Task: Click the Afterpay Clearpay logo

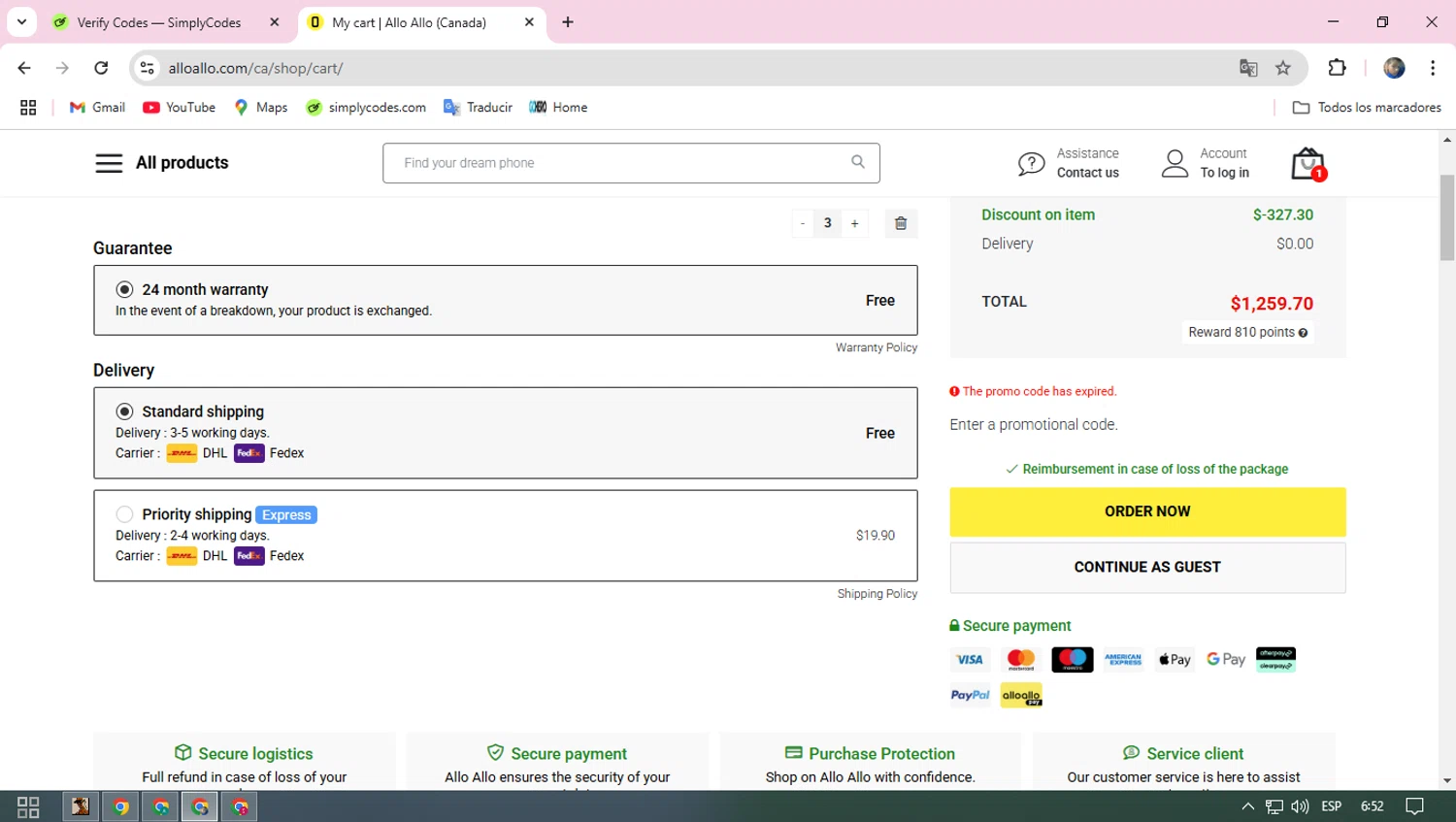Action: pyautogui.click(x=1275, y=660)
